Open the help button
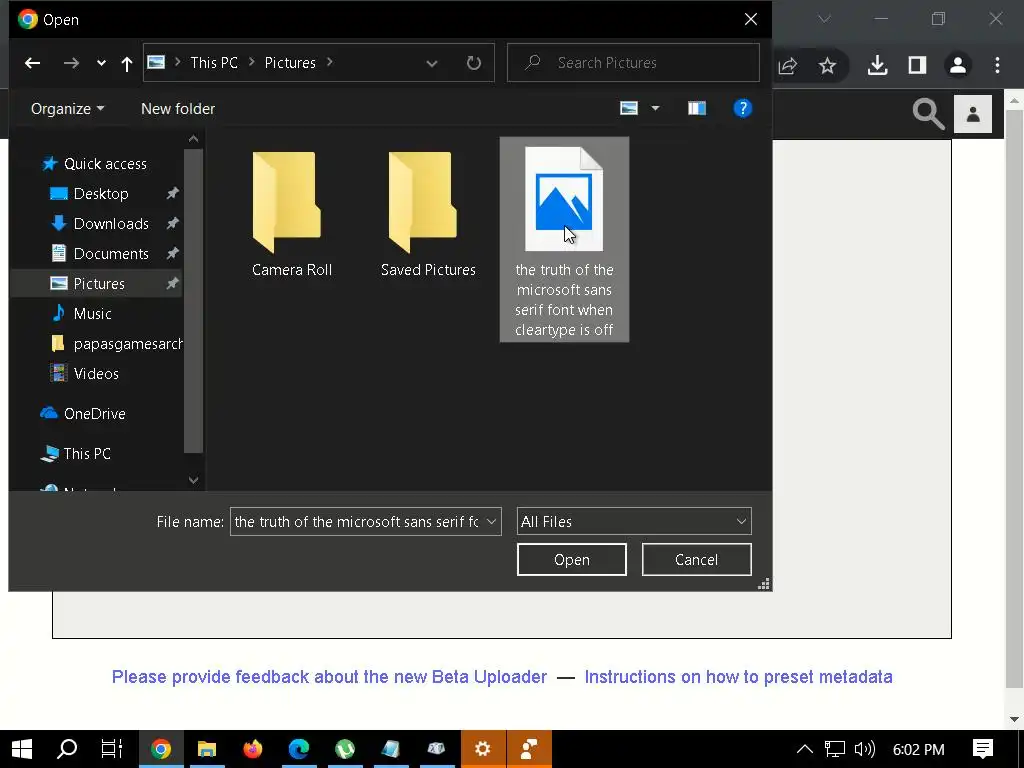The image size is (1024, 768). (743, 108)
